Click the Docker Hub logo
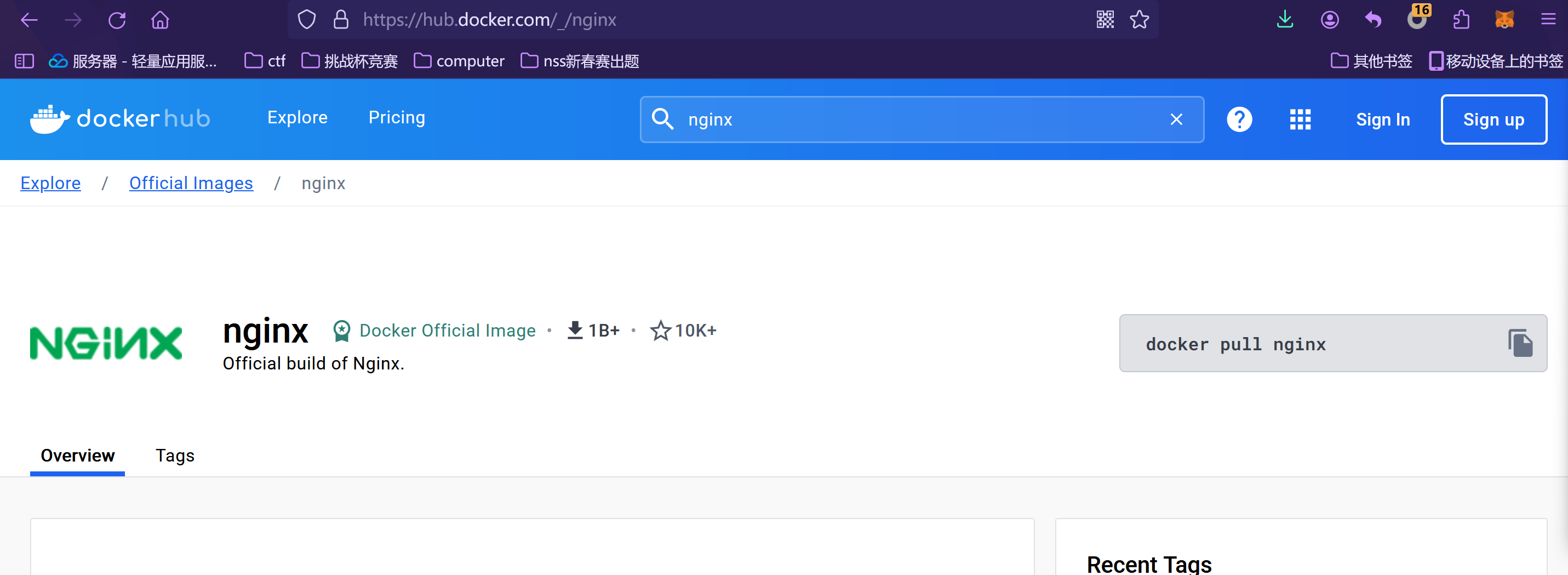This screenshot has width=1568, height=575. click(x=120, y=119)
